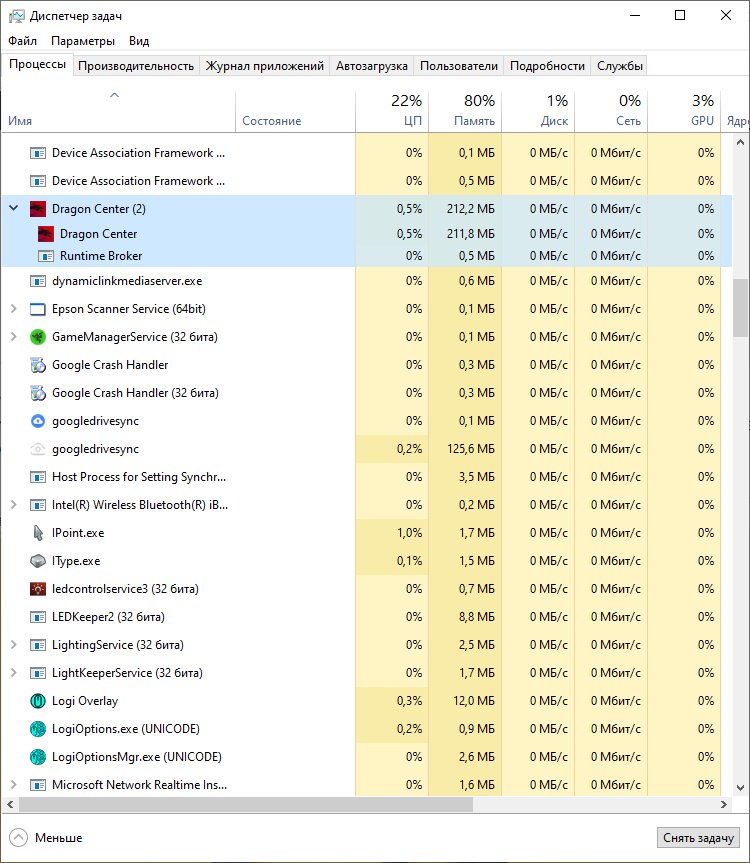
Task: Click the Microsoft Network Realtime Ins icon
Action: click(x=37, y=785)
